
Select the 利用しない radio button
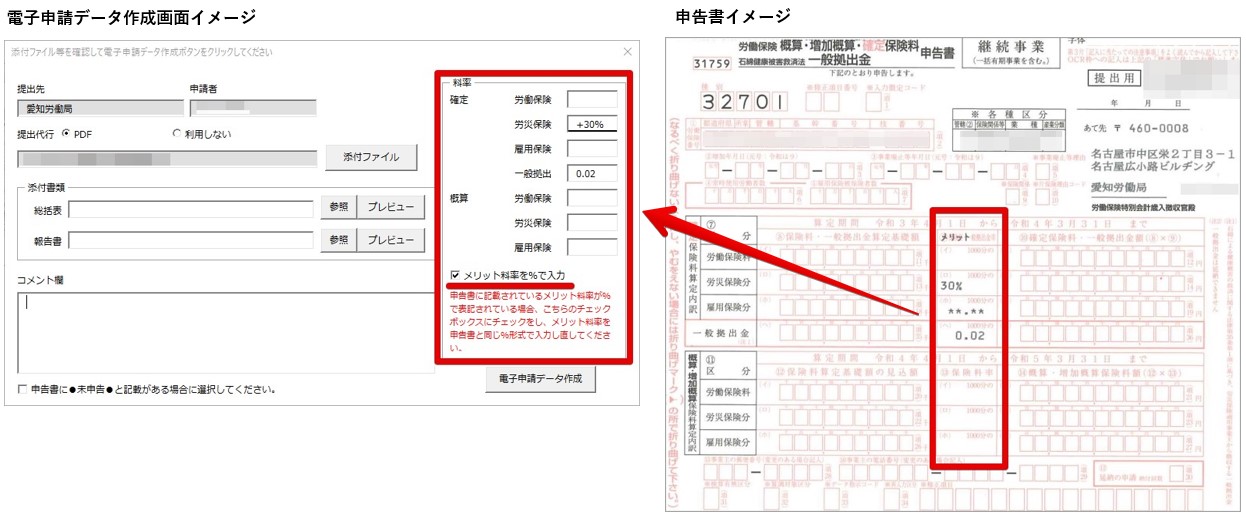pos(177,133)
